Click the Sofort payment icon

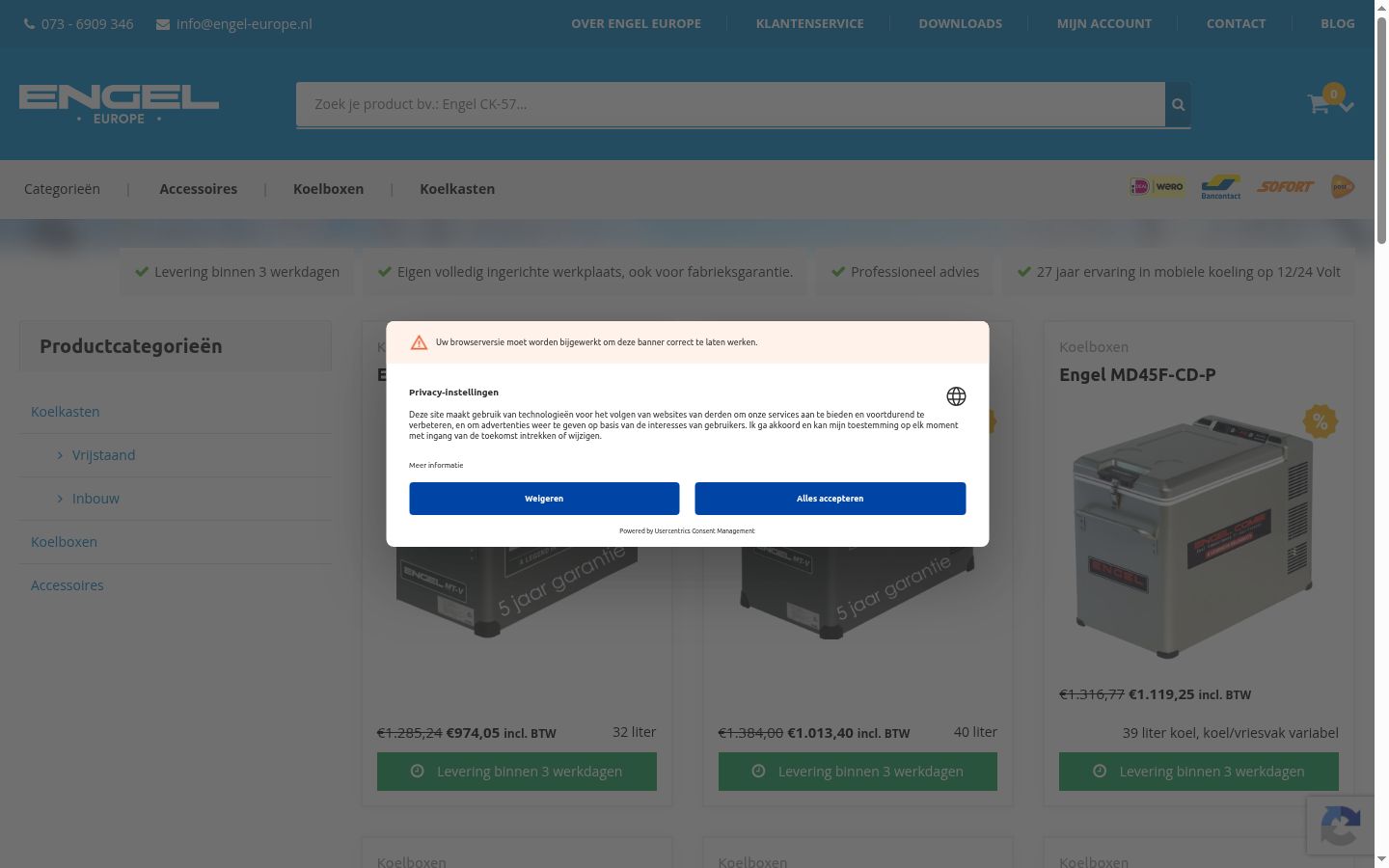pos(1285,187)
